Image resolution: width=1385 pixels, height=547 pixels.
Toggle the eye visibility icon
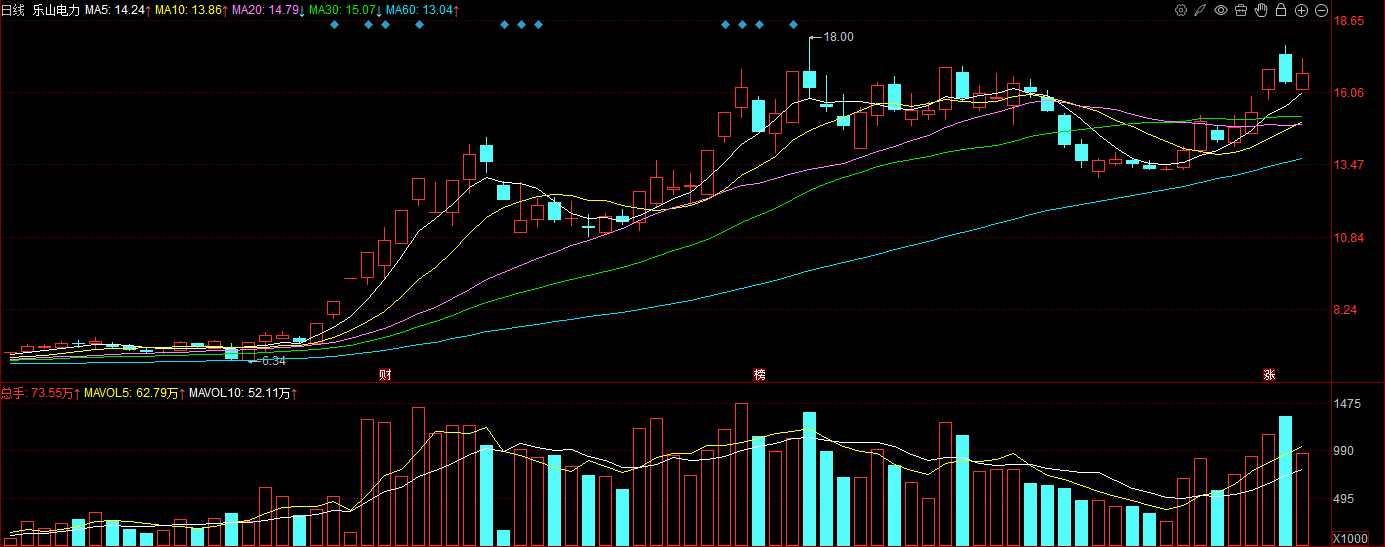point(1221,10)
